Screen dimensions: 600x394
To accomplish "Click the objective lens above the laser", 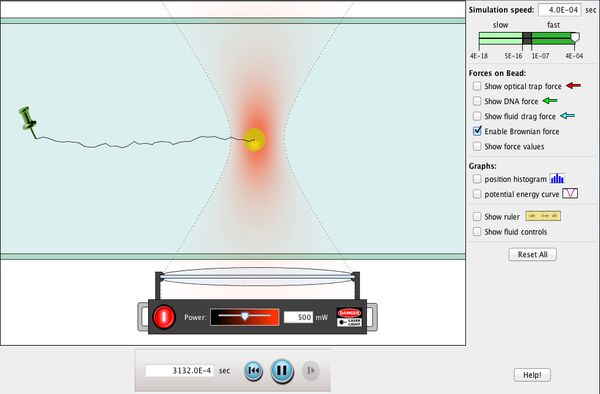I will [x=257, y=276].
